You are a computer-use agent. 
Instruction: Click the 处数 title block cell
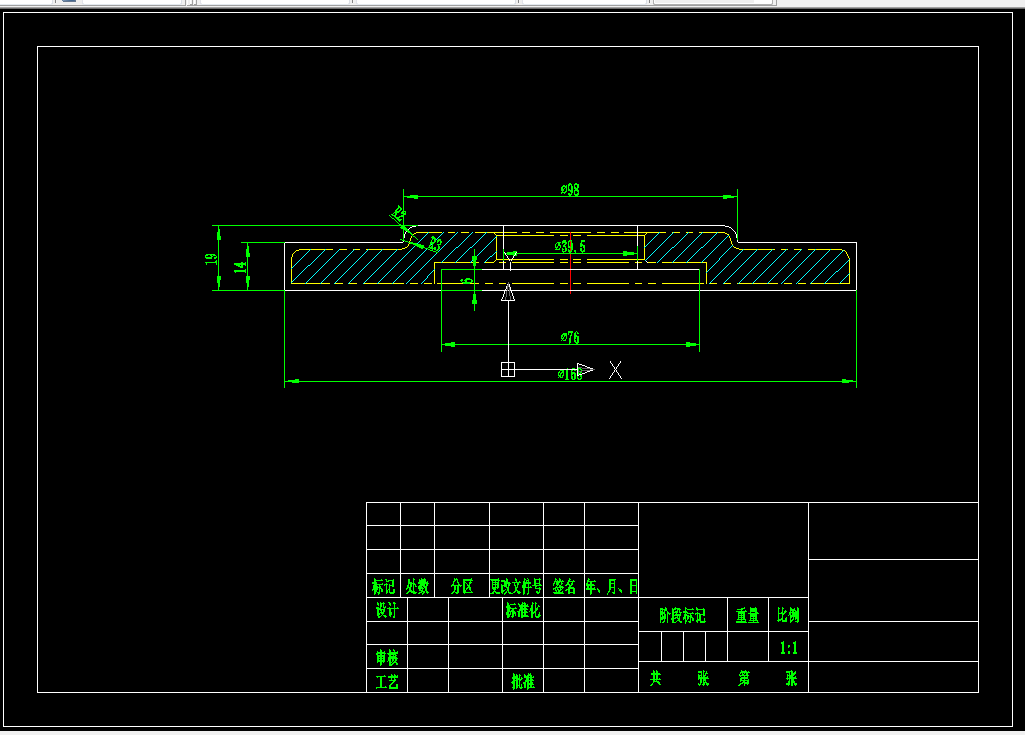tap(417, 587)
